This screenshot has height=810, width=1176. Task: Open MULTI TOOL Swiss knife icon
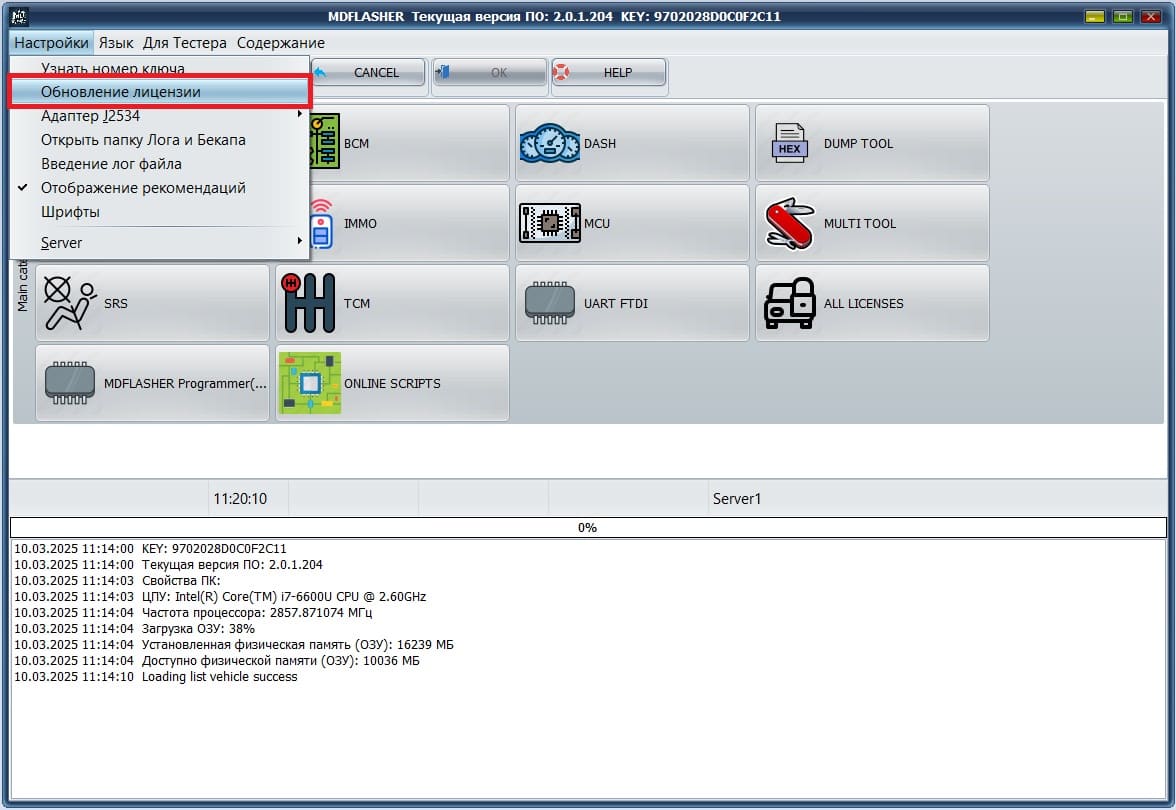tap(789, 224)
